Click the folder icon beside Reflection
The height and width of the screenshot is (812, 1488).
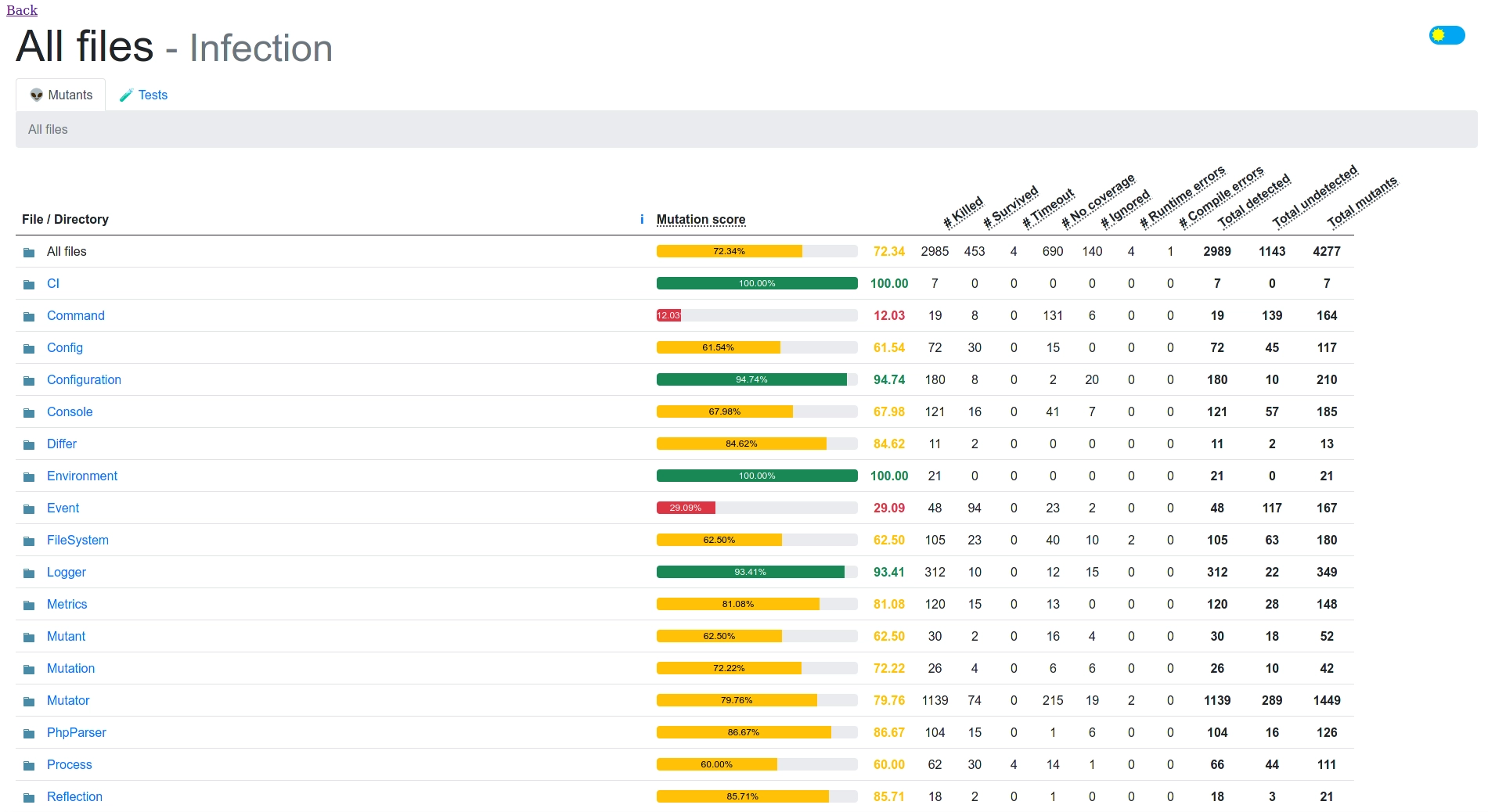click(29, 798)
